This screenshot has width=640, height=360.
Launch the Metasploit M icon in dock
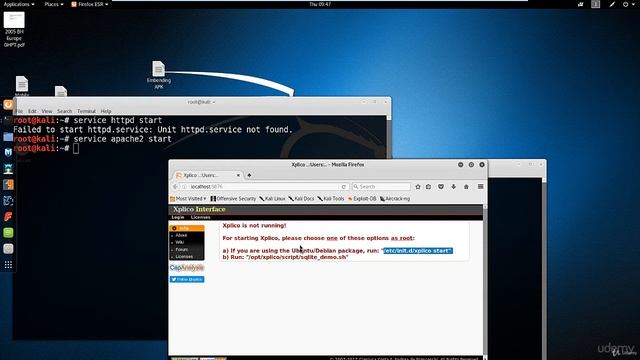point(8,152)
